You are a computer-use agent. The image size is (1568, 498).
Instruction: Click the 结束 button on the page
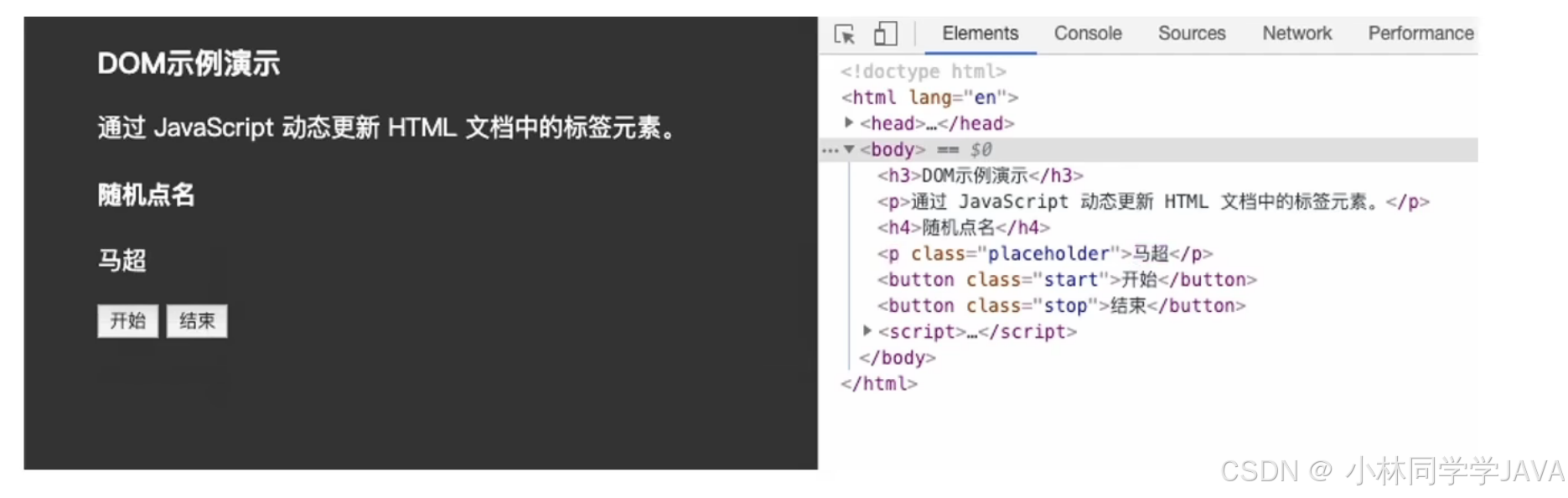pos(197,321)
